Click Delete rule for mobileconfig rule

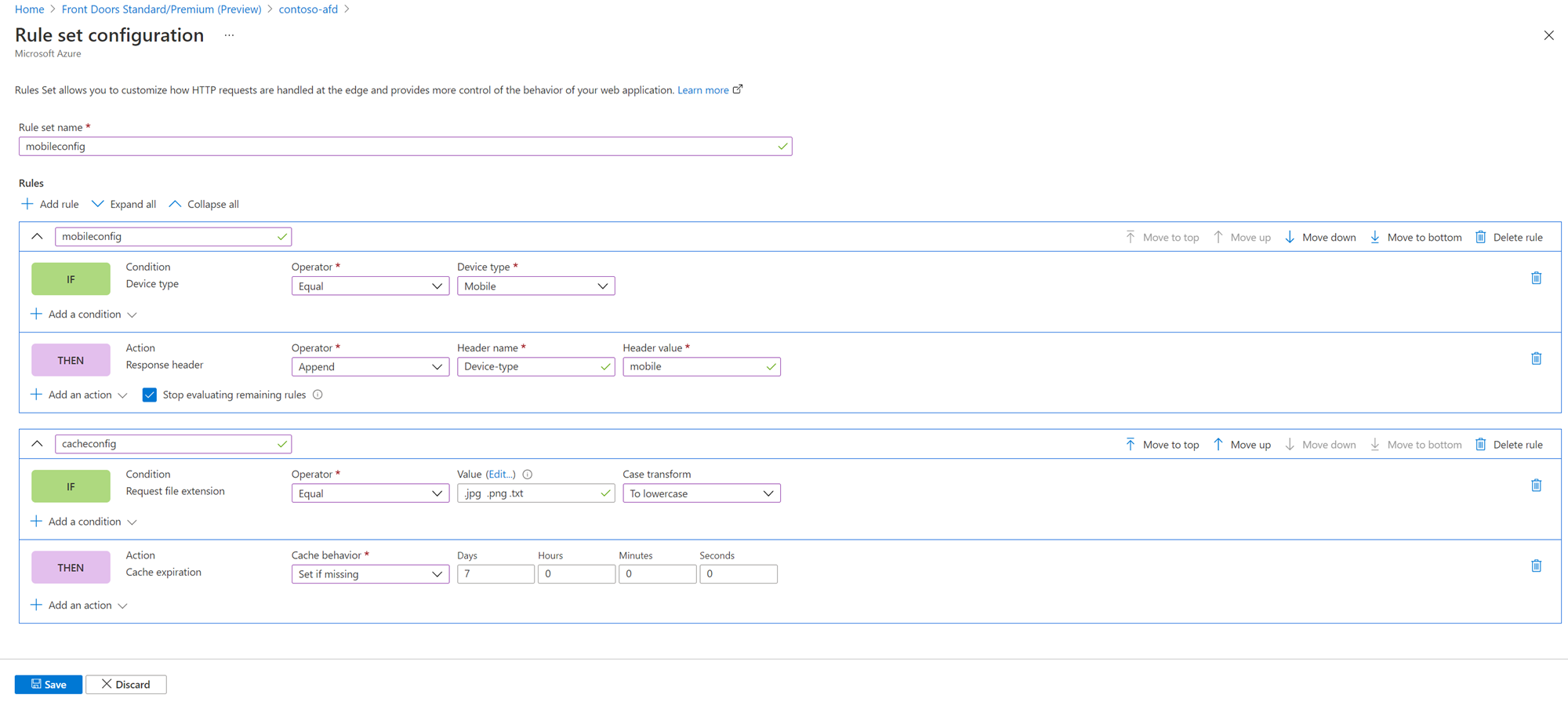point(1509,237)
